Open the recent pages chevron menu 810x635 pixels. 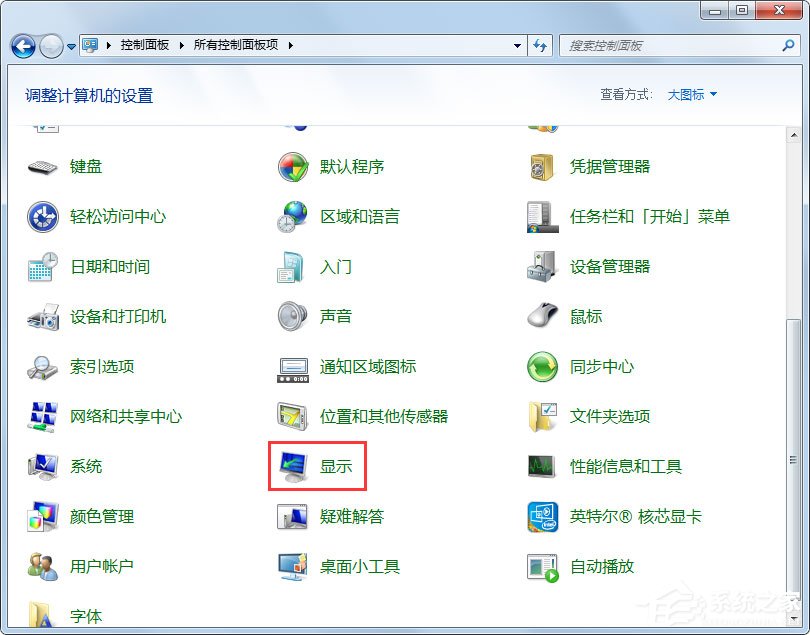[70, 45]
